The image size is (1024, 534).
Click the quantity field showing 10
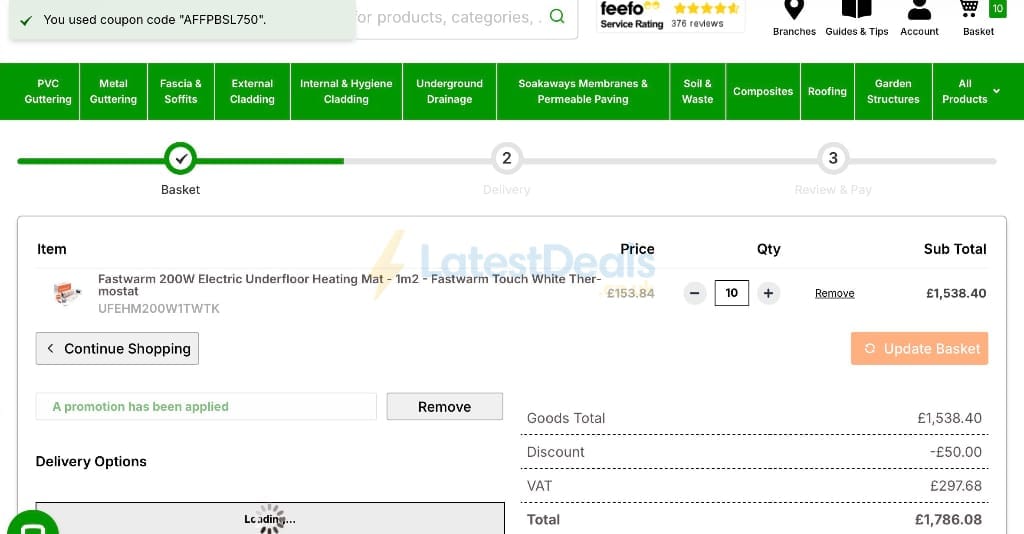point(731,293)
